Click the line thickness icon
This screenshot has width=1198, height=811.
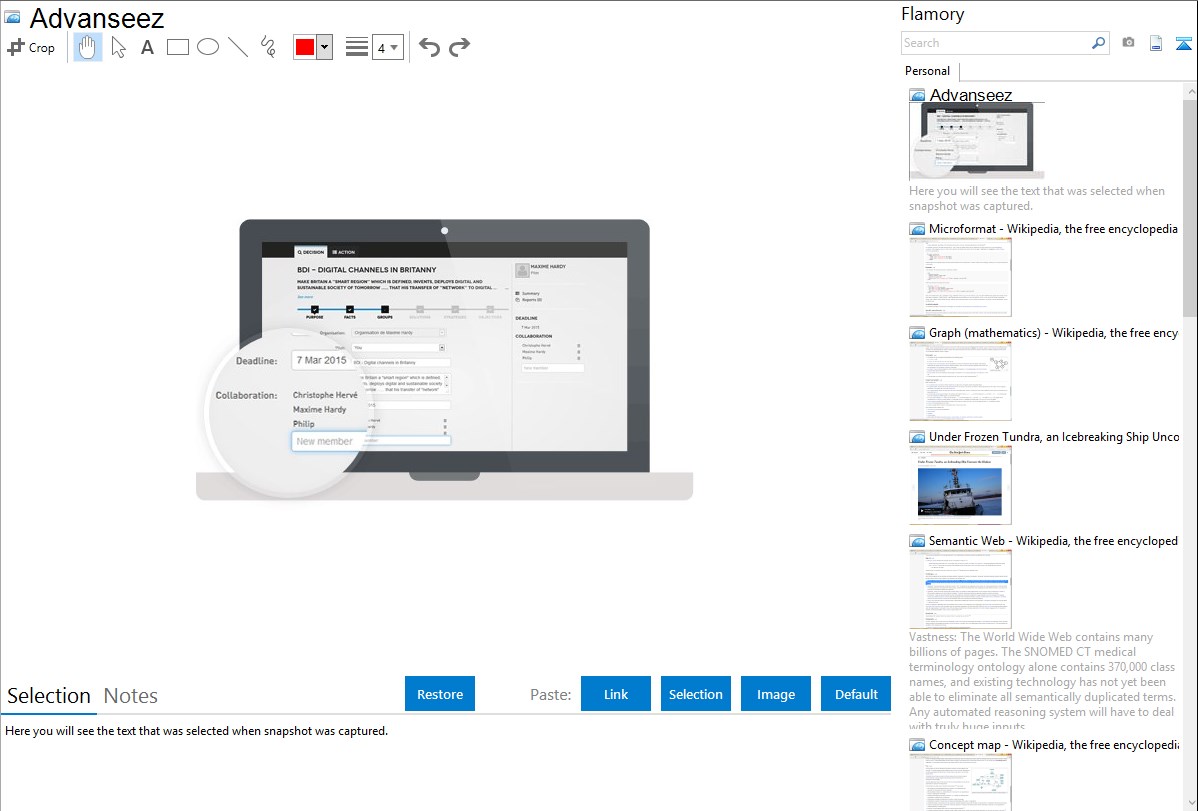pyautogui.click(x=356, y=47)
